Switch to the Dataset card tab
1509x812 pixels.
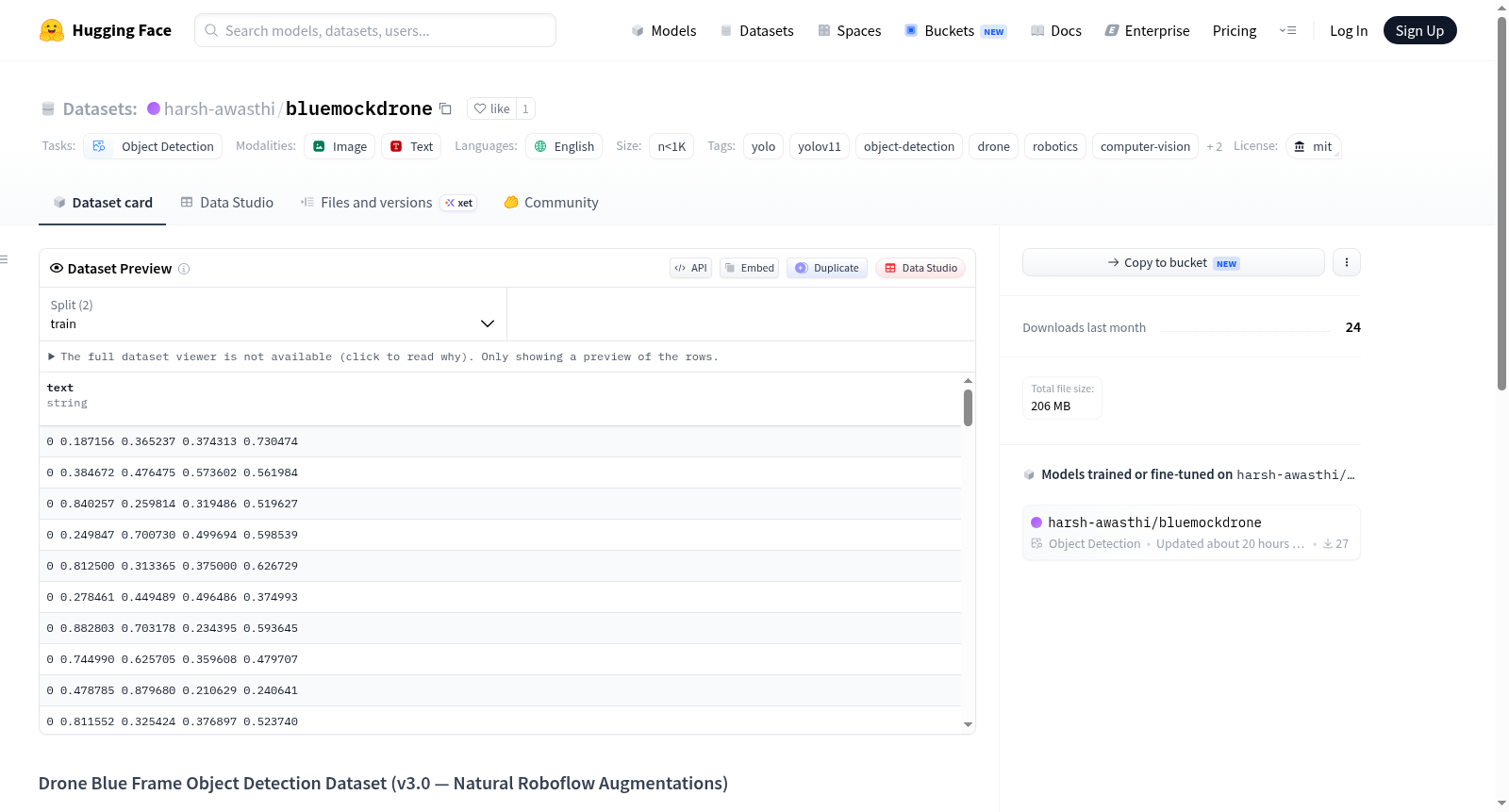pos(102,203)
